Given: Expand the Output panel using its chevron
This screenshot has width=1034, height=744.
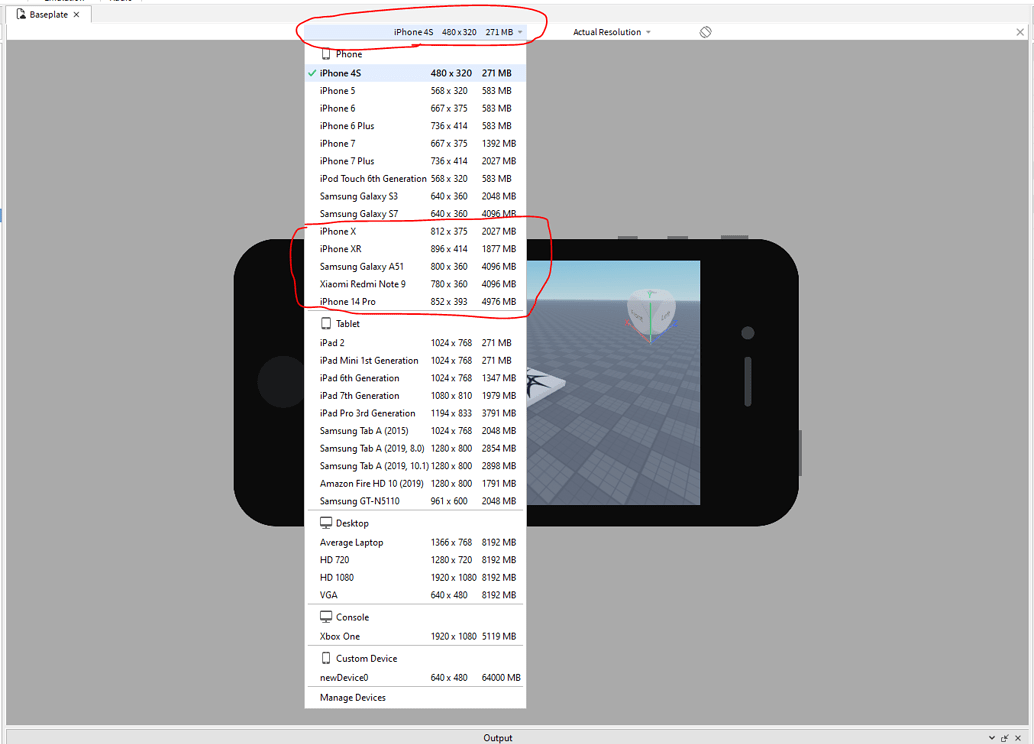Looking at the screenshot, I should 991,738.
